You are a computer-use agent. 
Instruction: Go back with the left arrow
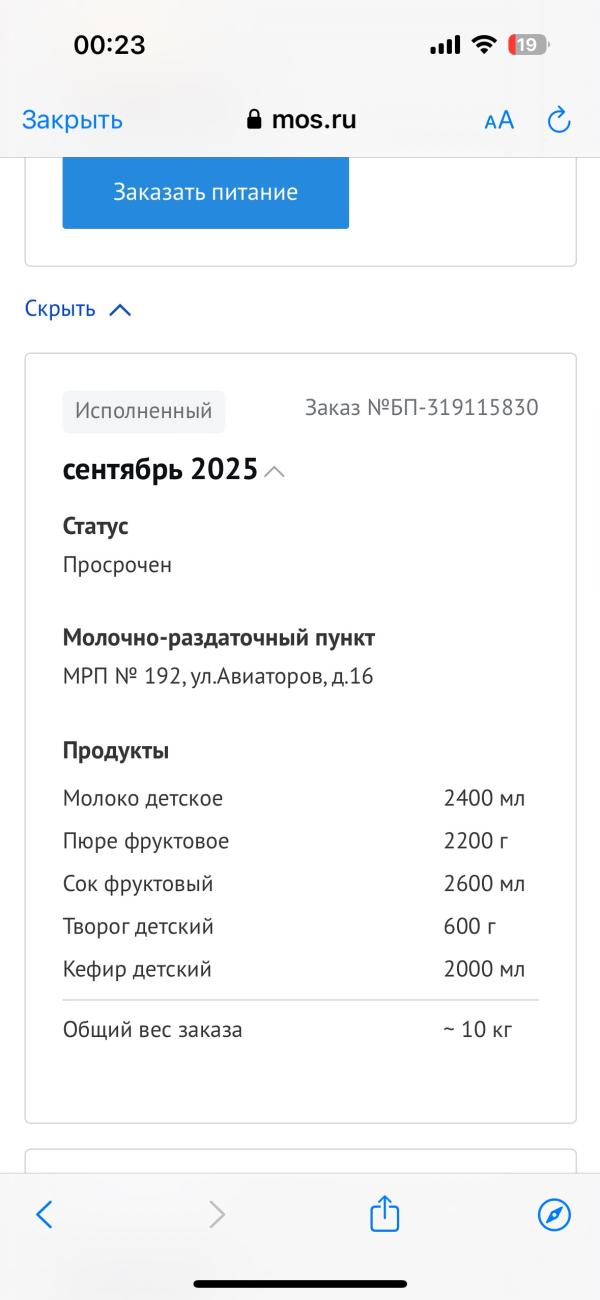click(x=44, y=1215)
